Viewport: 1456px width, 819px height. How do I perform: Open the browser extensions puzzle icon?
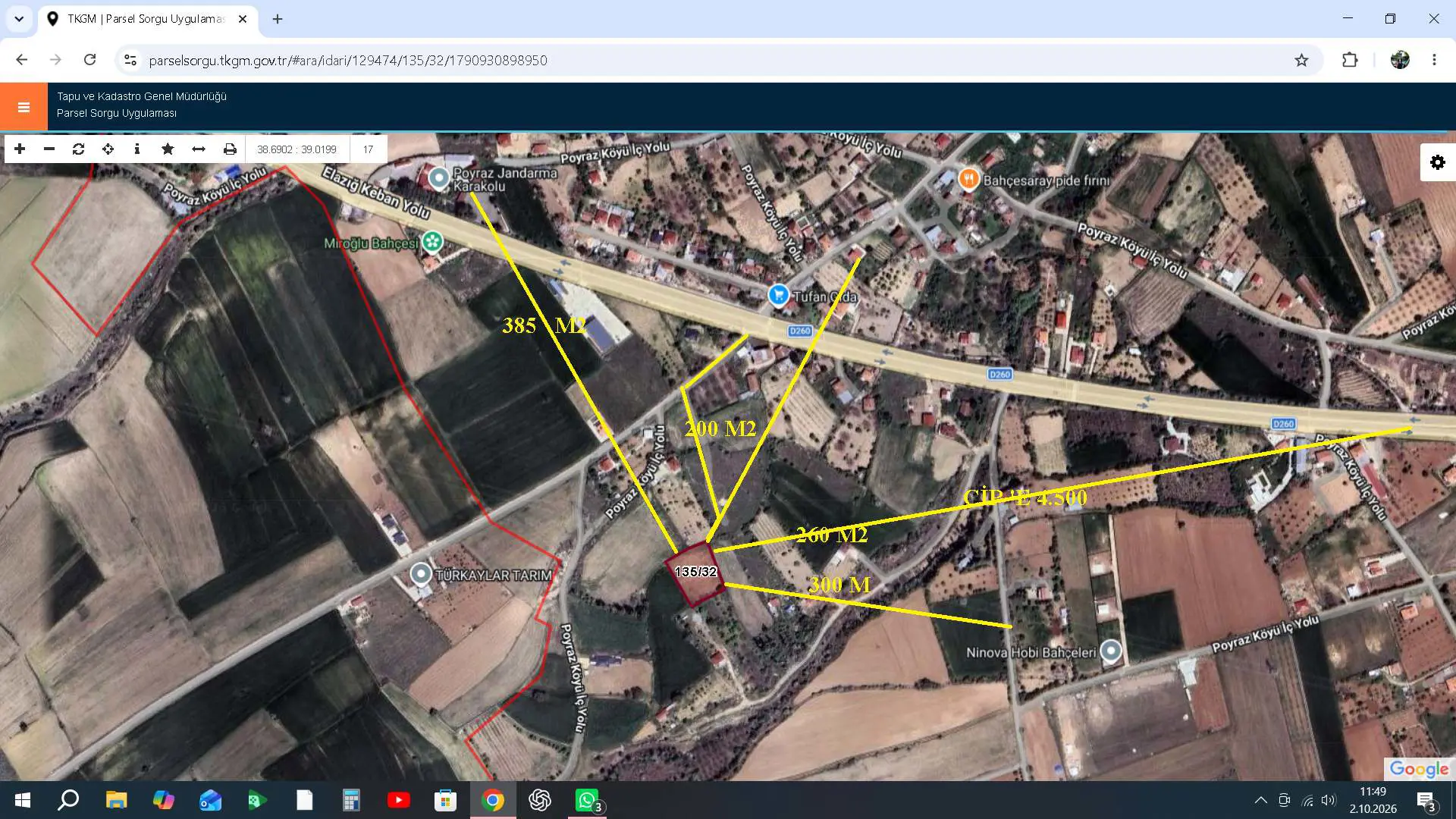click(1350, 60)
